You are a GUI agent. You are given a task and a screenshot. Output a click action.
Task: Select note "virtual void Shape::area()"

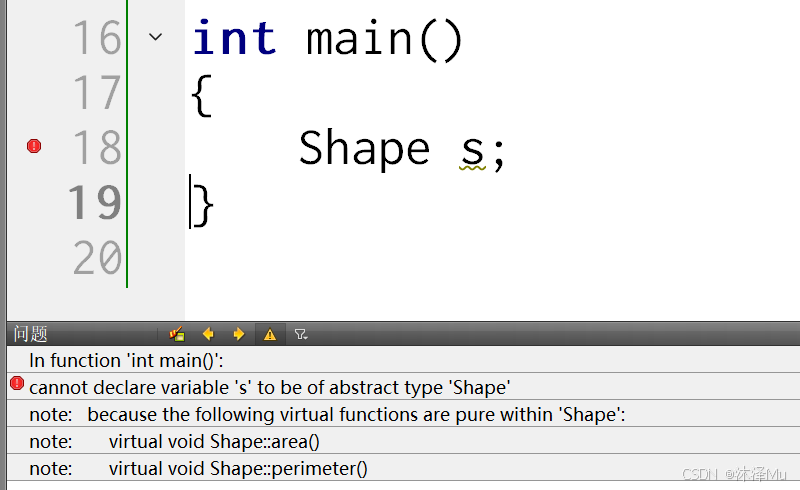[x=403, y=441]
